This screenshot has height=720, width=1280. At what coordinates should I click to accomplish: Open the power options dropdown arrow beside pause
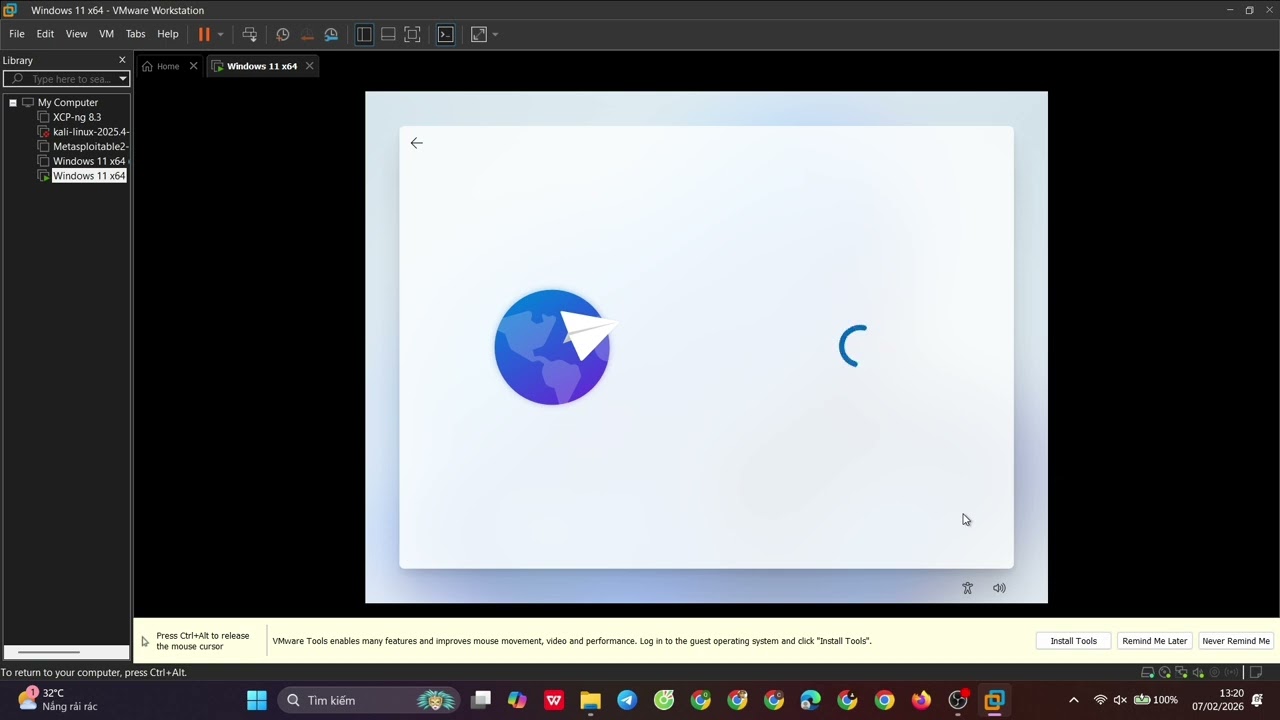click(221, 34)
